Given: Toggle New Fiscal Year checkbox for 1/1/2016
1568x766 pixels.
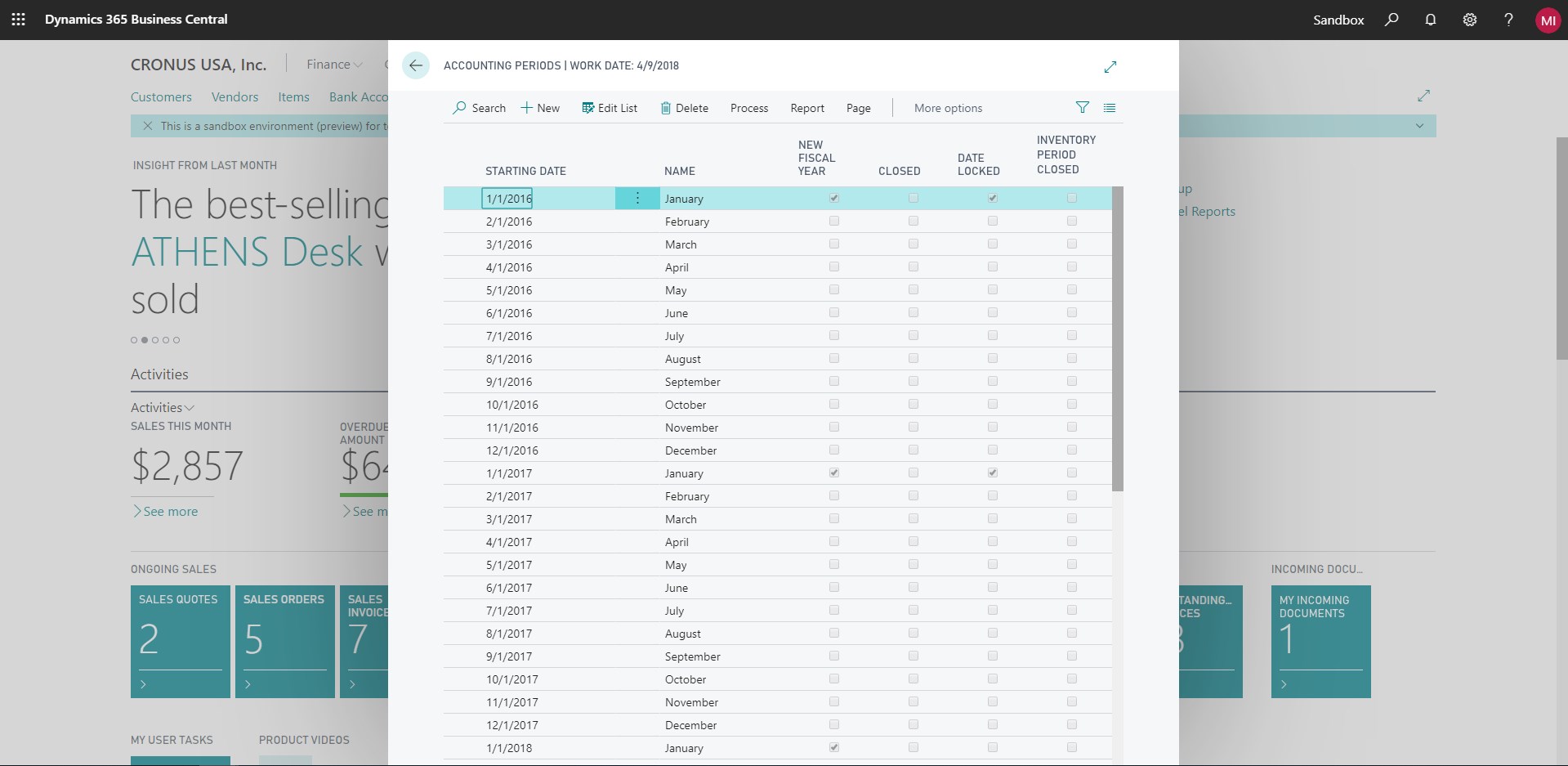Looking at the screenshot, I should tap(834, 198).
